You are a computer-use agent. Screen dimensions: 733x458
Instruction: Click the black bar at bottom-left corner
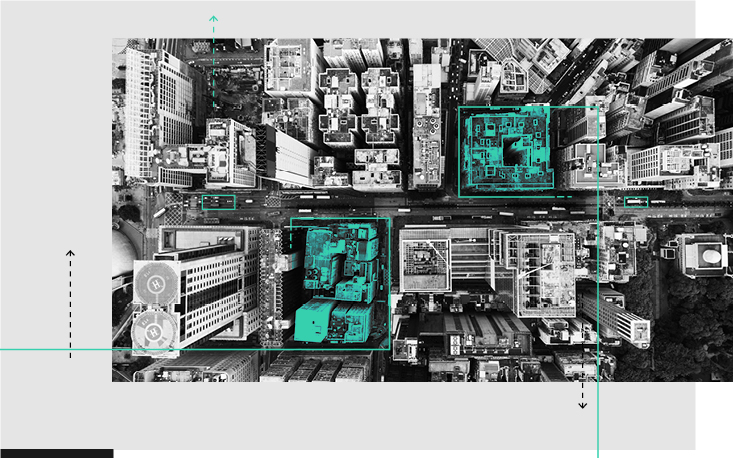coord(56,453)
